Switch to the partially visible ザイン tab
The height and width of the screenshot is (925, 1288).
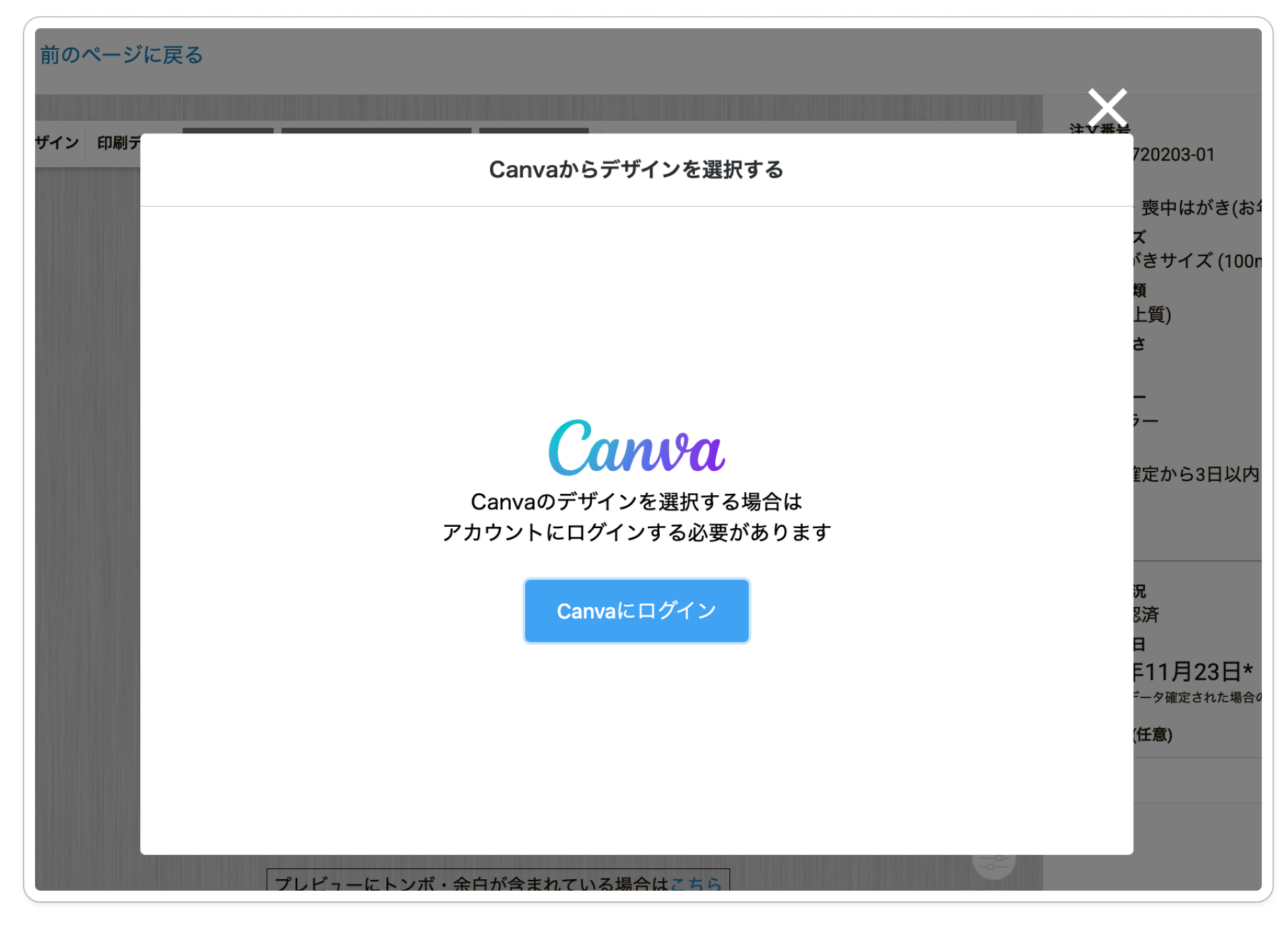tap(57, 143)
